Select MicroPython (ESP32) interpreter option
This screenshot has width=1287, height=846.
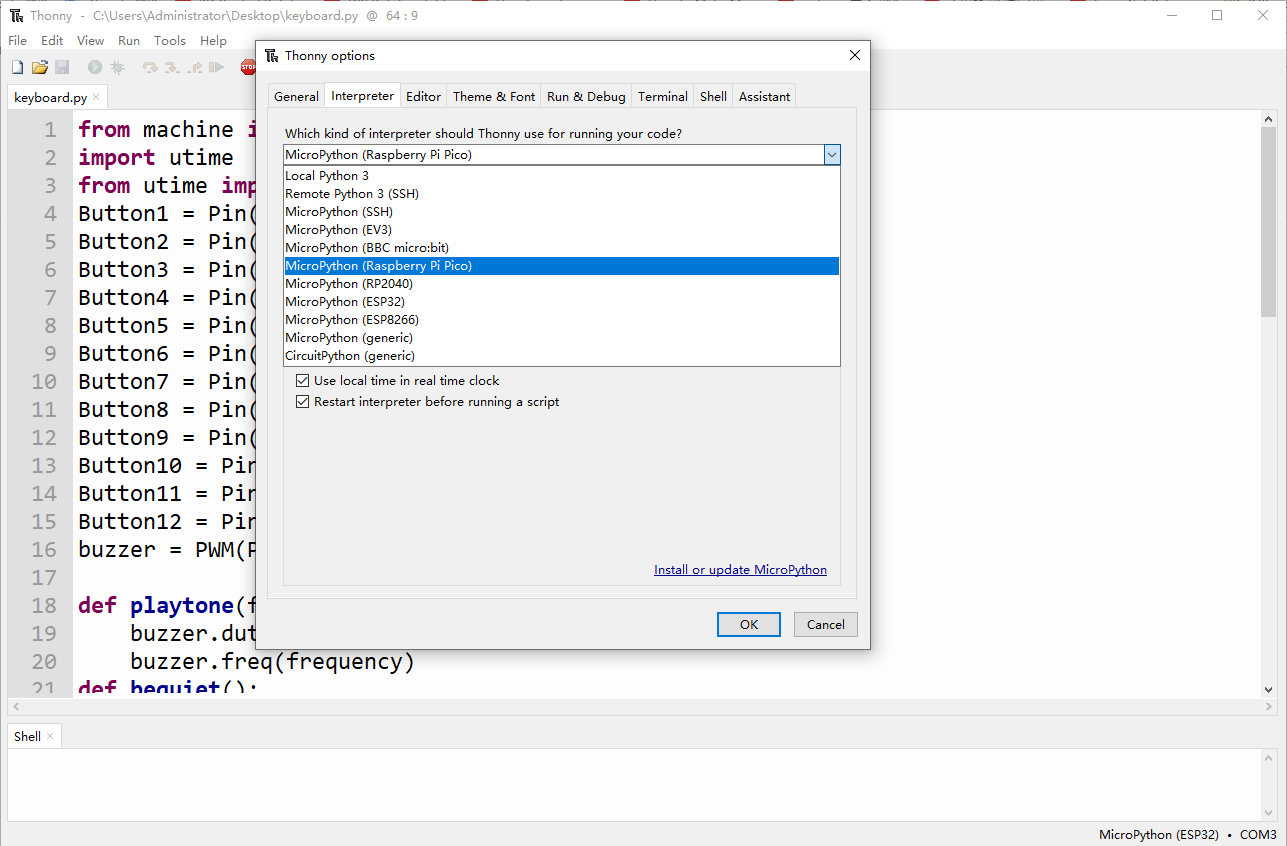point(562,302)
